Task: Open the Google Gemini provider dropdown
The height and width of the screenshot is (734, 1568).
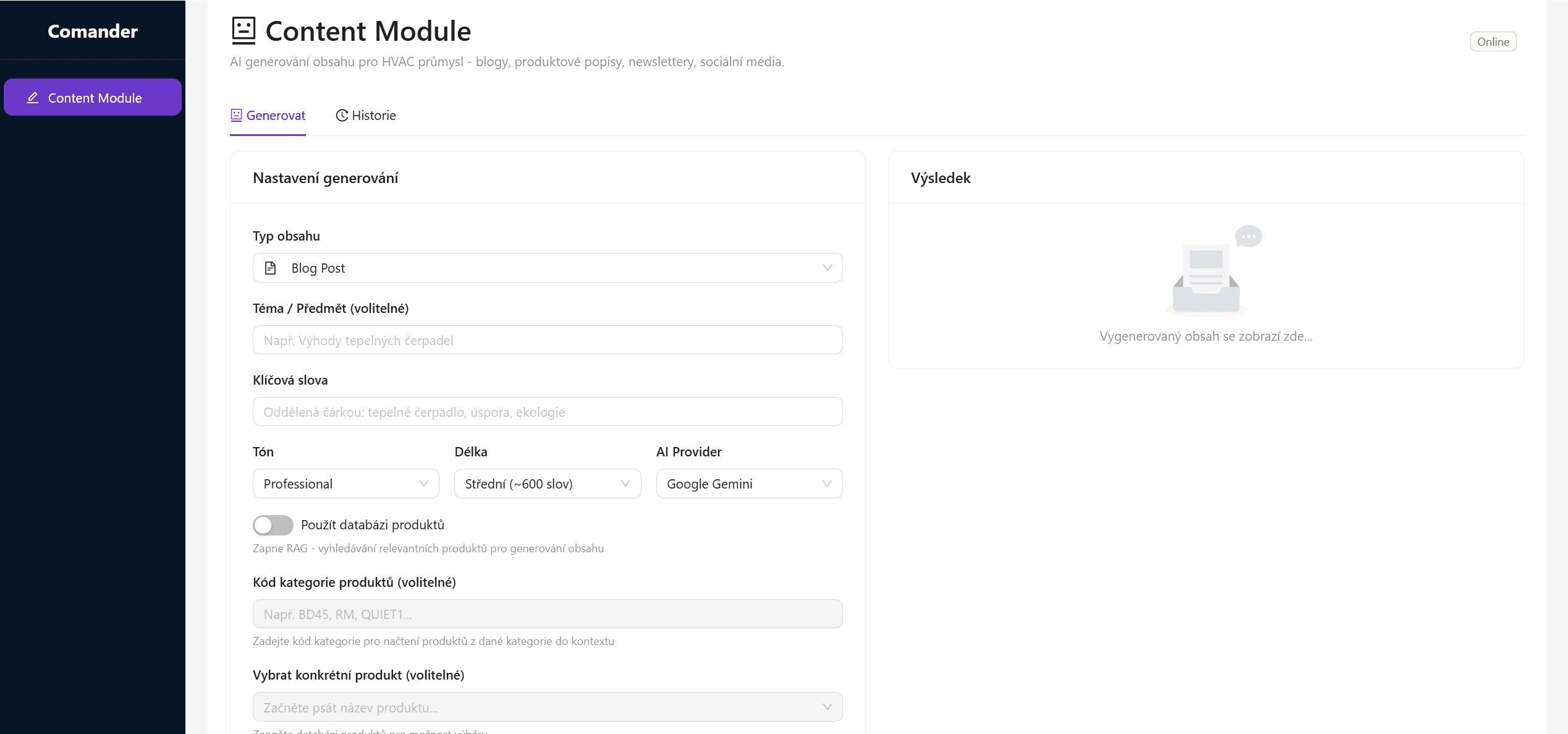Action: coord(748,484)
